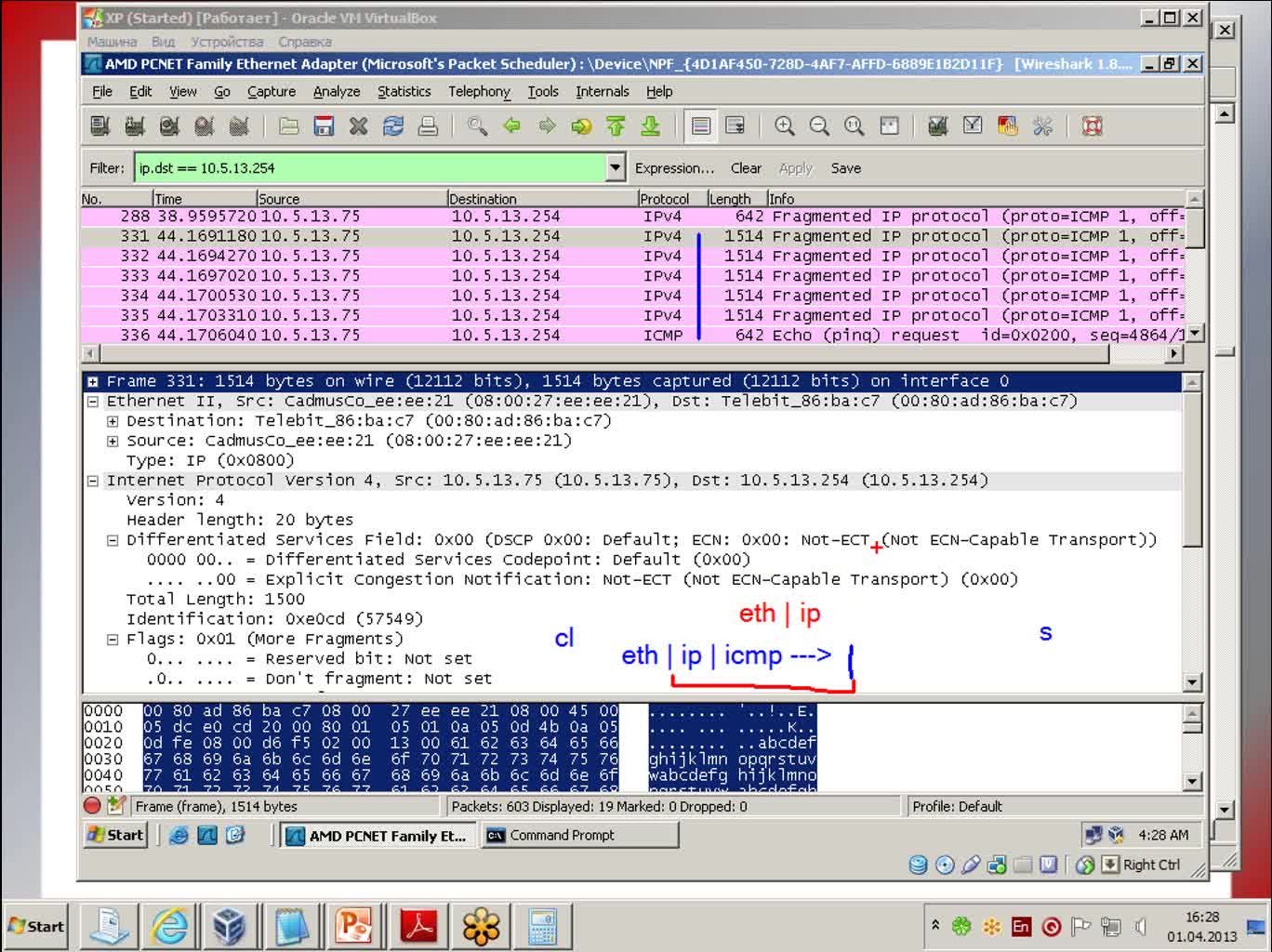Open the filter history dropdown
The image size is (1272, 952).
(615, 168)
